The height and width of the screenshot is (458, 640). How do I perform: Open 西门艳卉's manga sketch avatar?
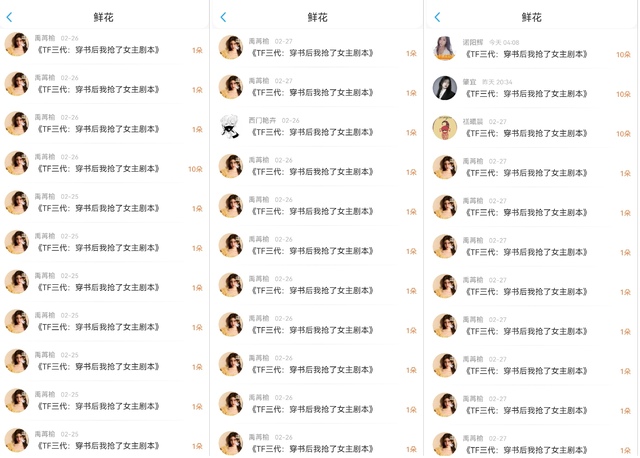point(231,127)
